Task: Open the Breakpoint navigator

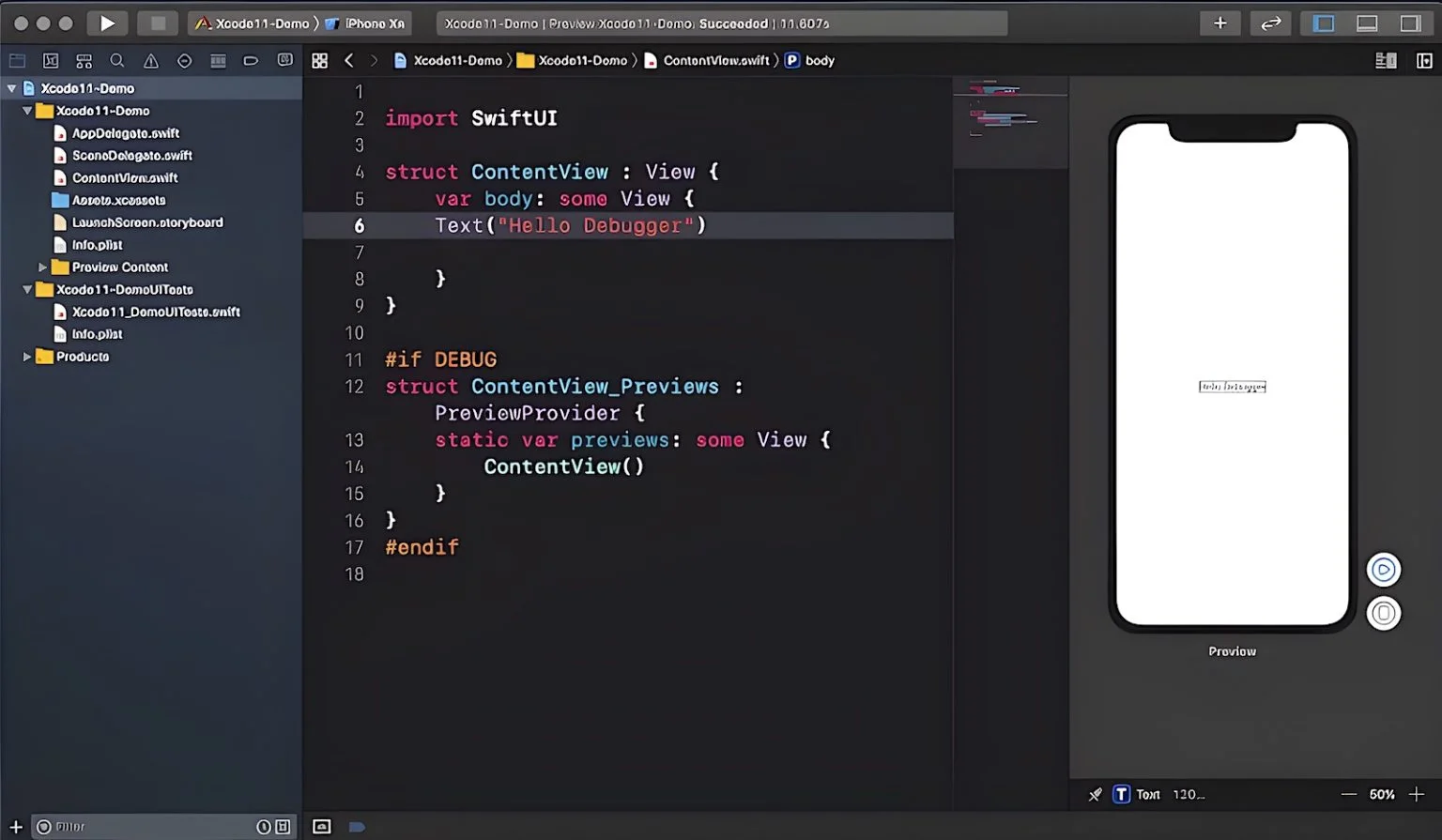Action: tap(251, 59)
